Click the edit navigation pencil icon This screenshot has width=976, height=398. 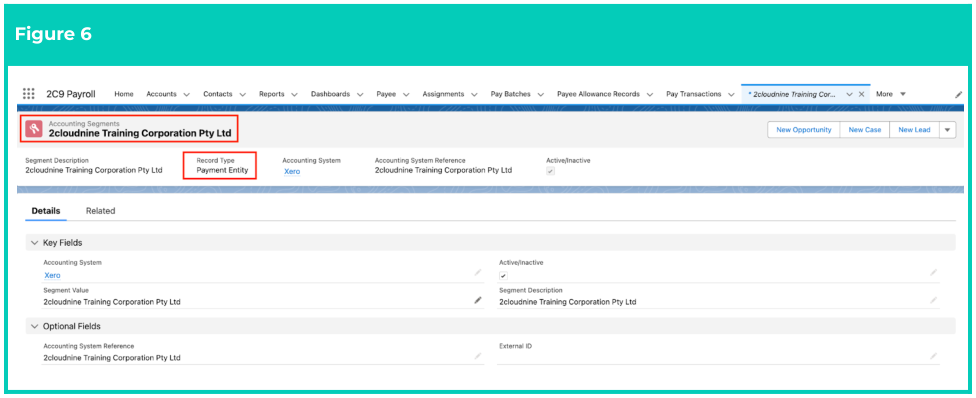[959, 95]
